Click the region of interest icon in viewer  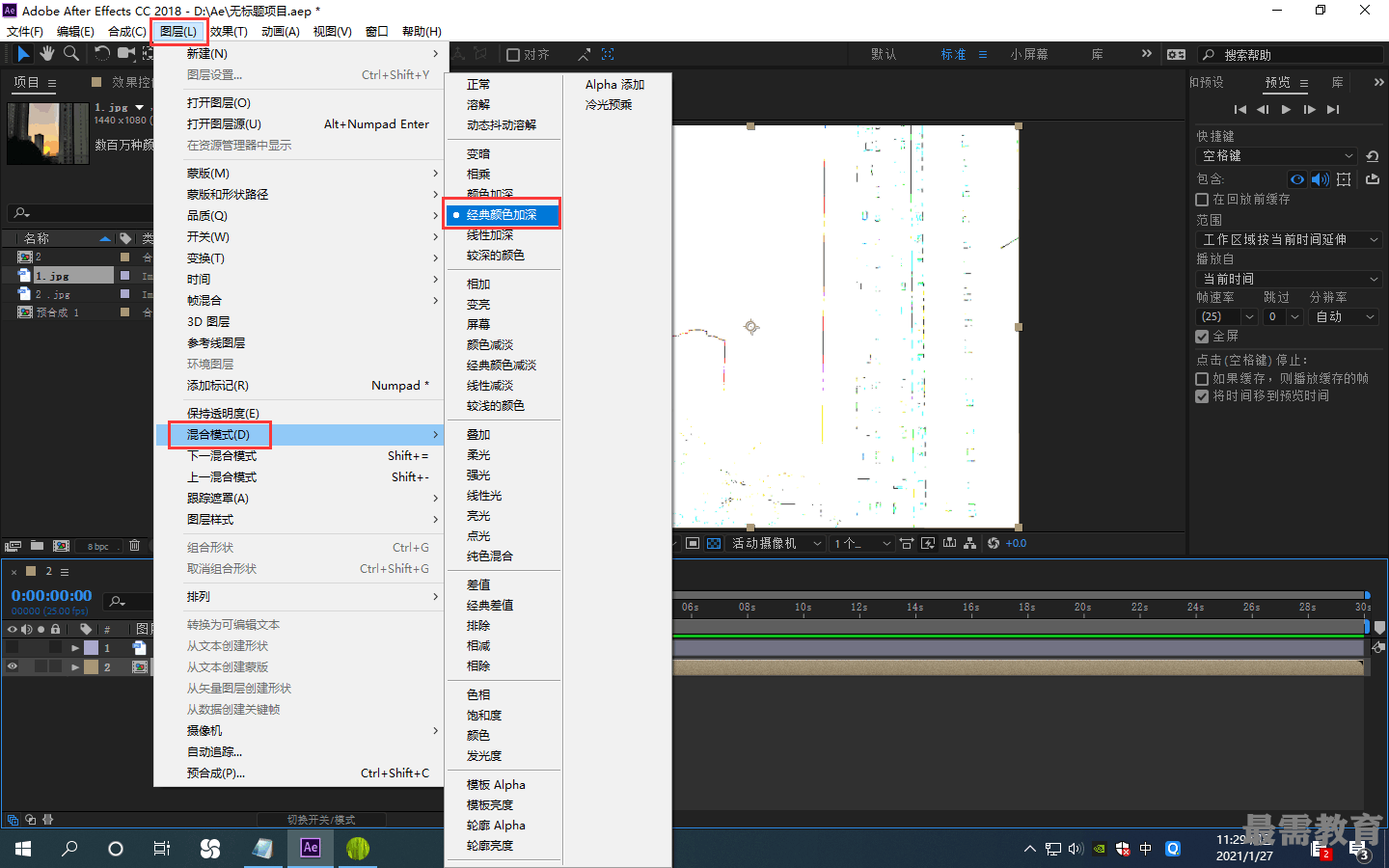point(693,543)
